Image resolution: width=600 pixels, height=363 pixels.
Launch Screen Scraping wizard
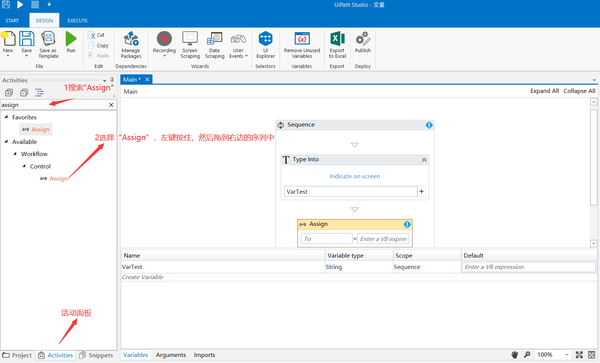[190, 44]
